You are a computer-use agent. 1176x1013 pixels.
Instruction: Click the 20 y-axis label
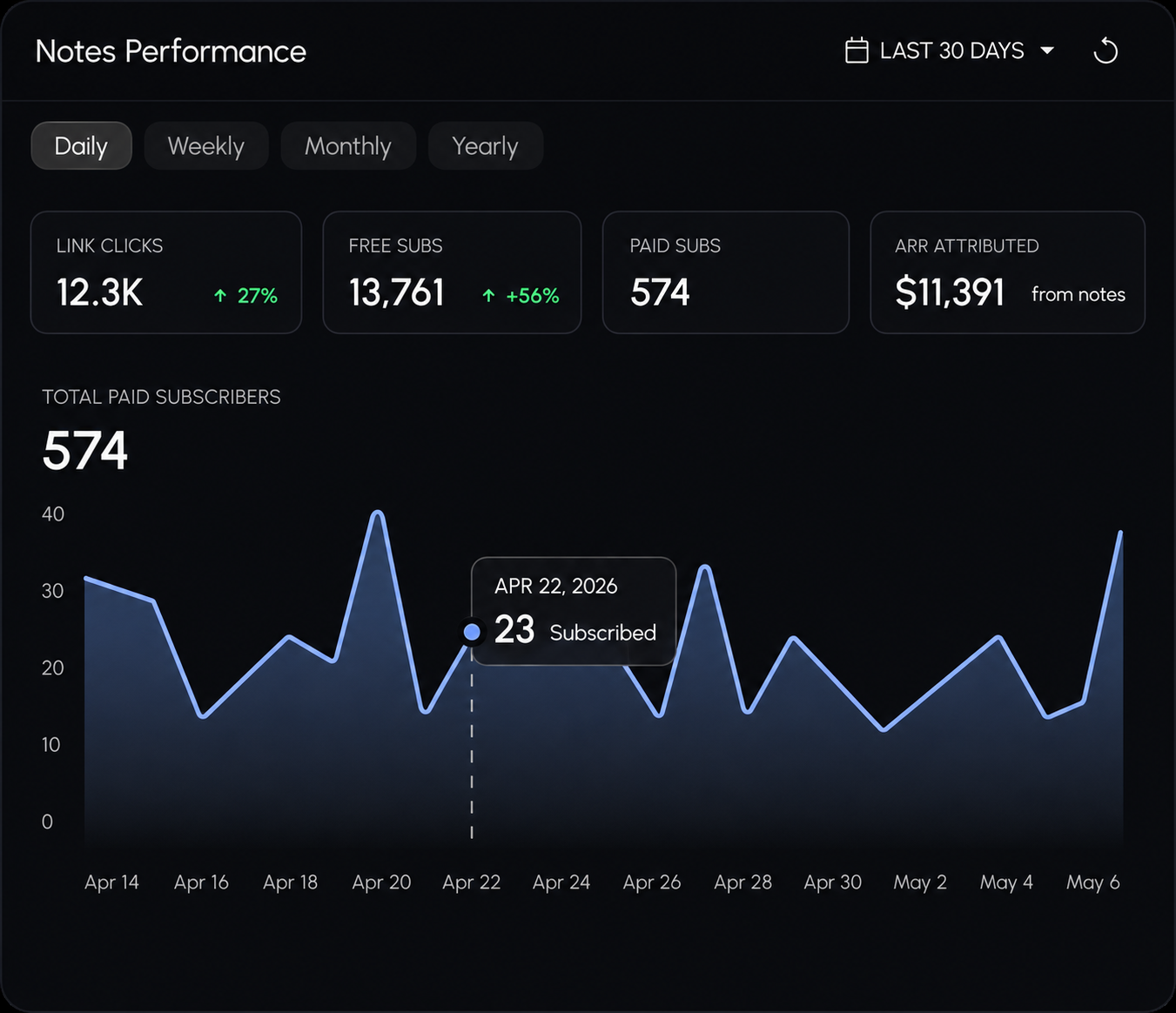[53, 668]
